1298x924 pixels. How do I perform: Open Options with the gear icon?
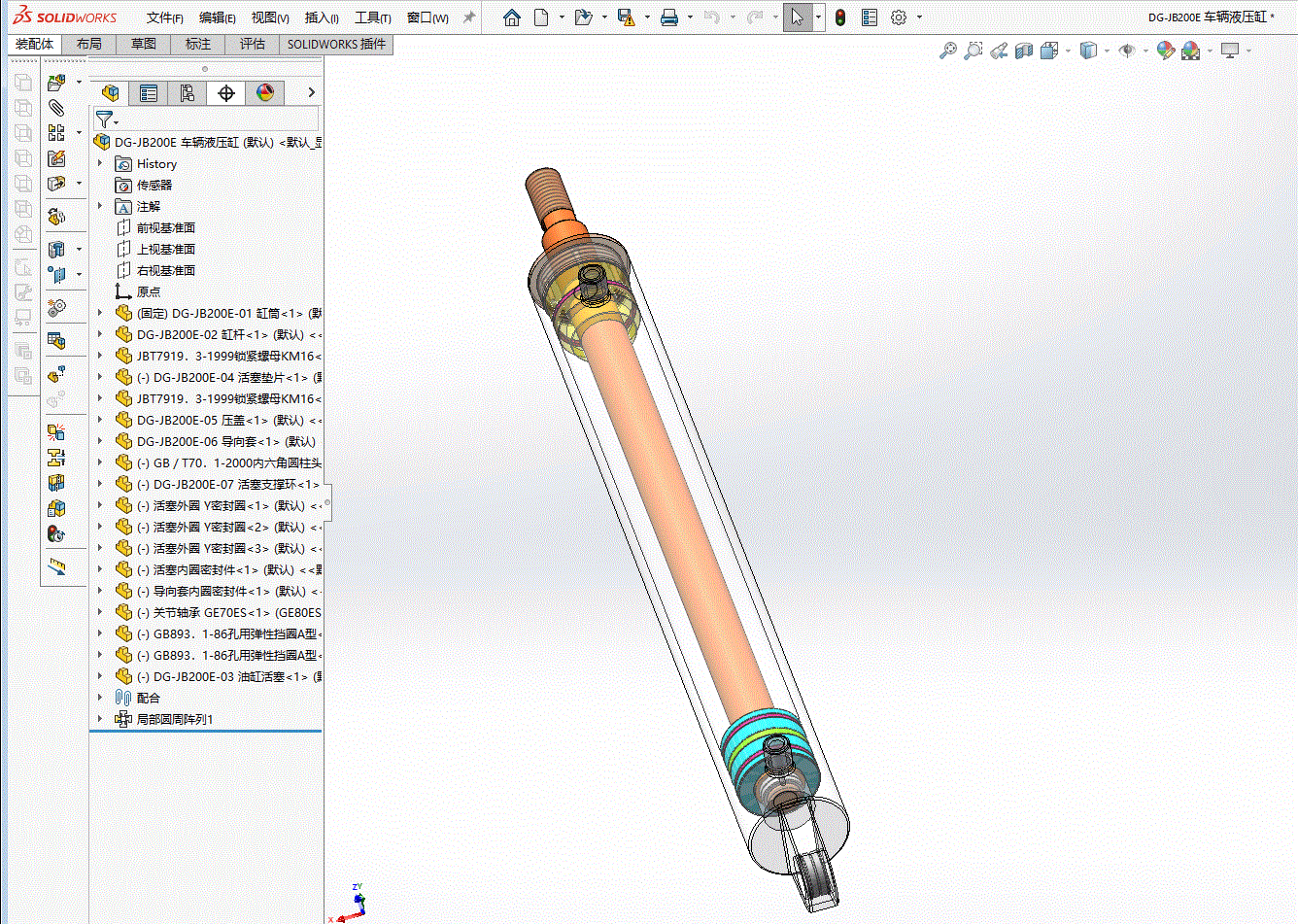(899, 17)
